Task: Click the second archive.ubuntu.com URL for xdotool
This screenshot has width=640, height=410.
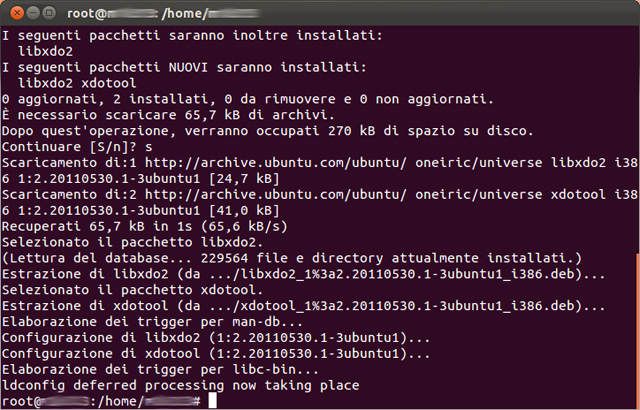Action: (248, 194)
